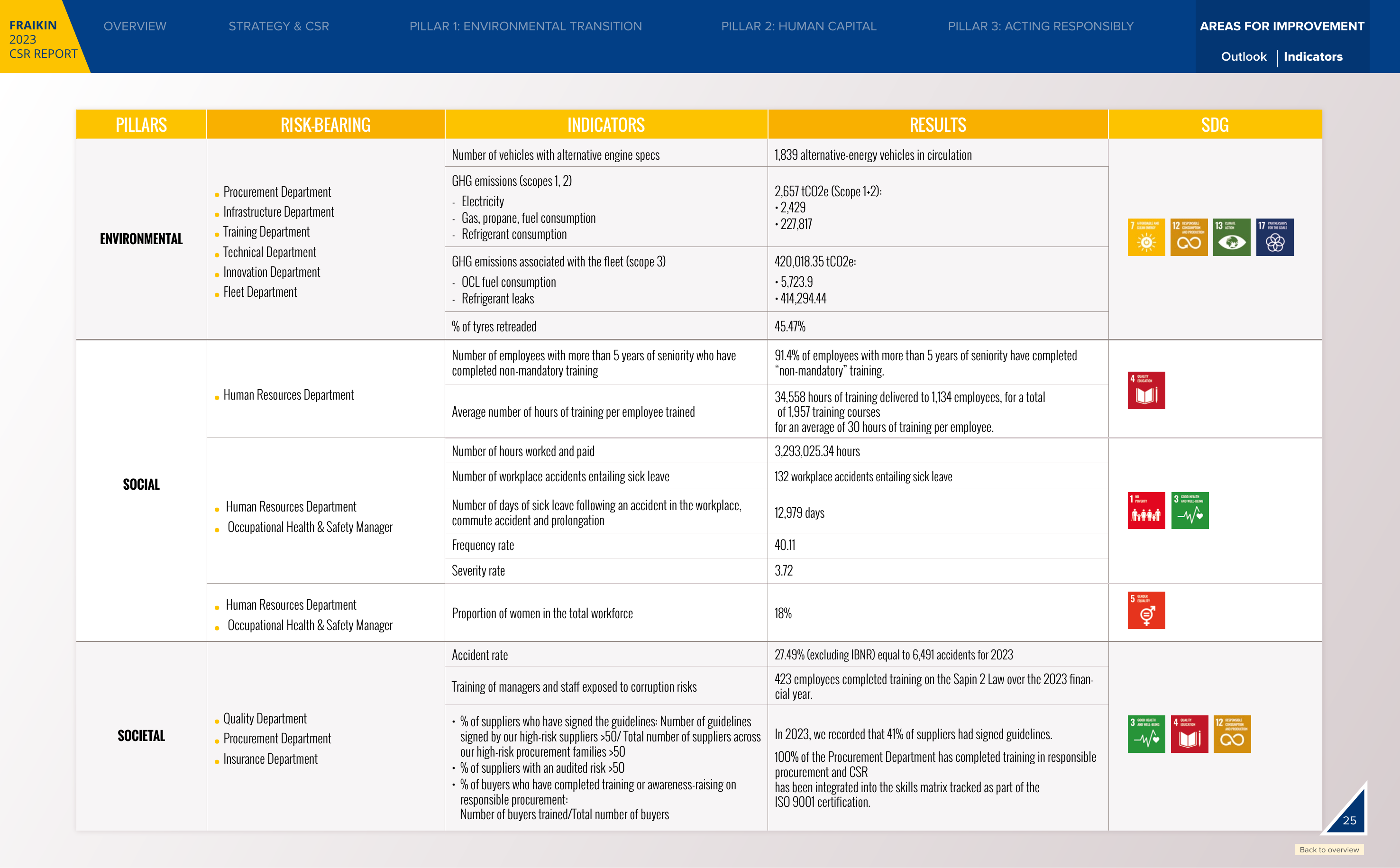The height and width of the screenshot is (868, 1400).
Task: Click SDG 5 gender equality icon
Action: pos(1146,610)
